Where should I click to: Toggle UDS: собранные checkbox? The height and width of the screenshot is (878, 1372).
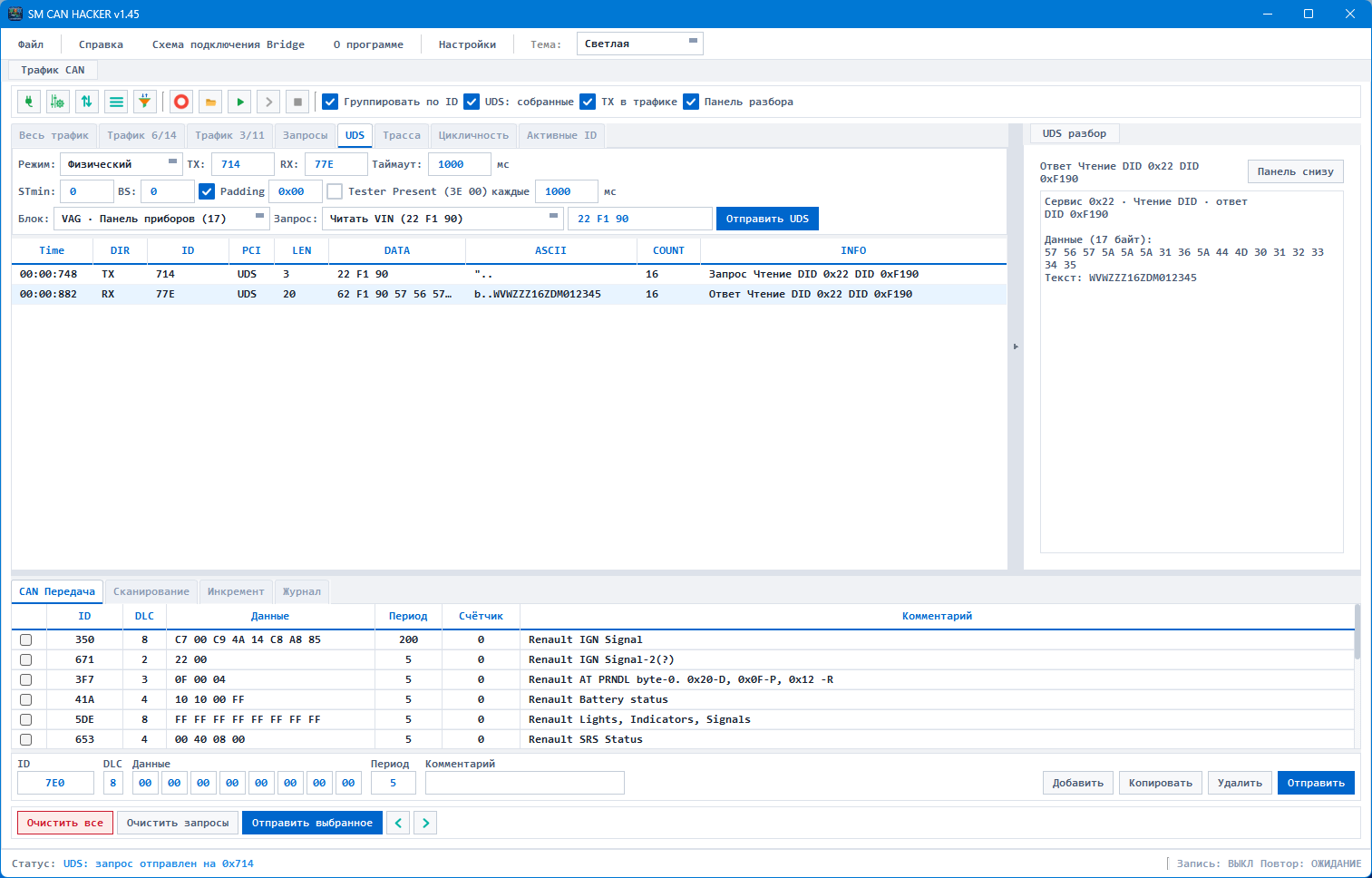click(x=472, y=102)
